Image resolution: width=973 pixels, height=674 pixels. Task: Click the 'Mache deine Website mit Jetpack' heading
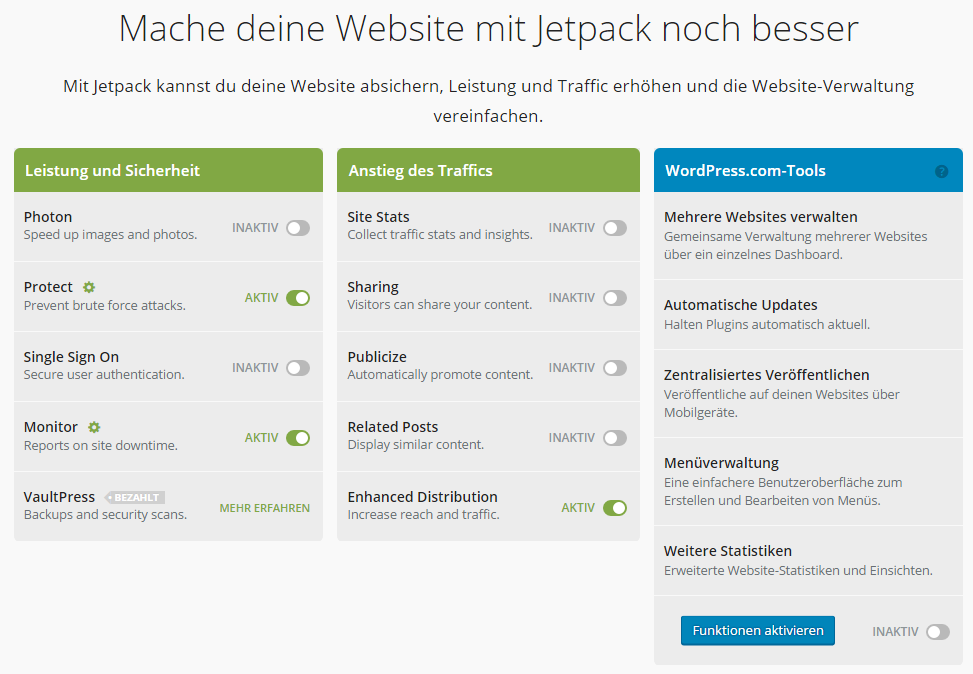[488, 29]
